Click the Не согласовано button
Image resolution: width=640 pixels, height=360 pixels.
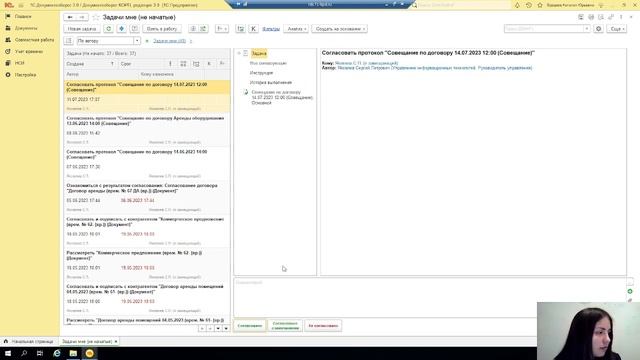point(323,326)
